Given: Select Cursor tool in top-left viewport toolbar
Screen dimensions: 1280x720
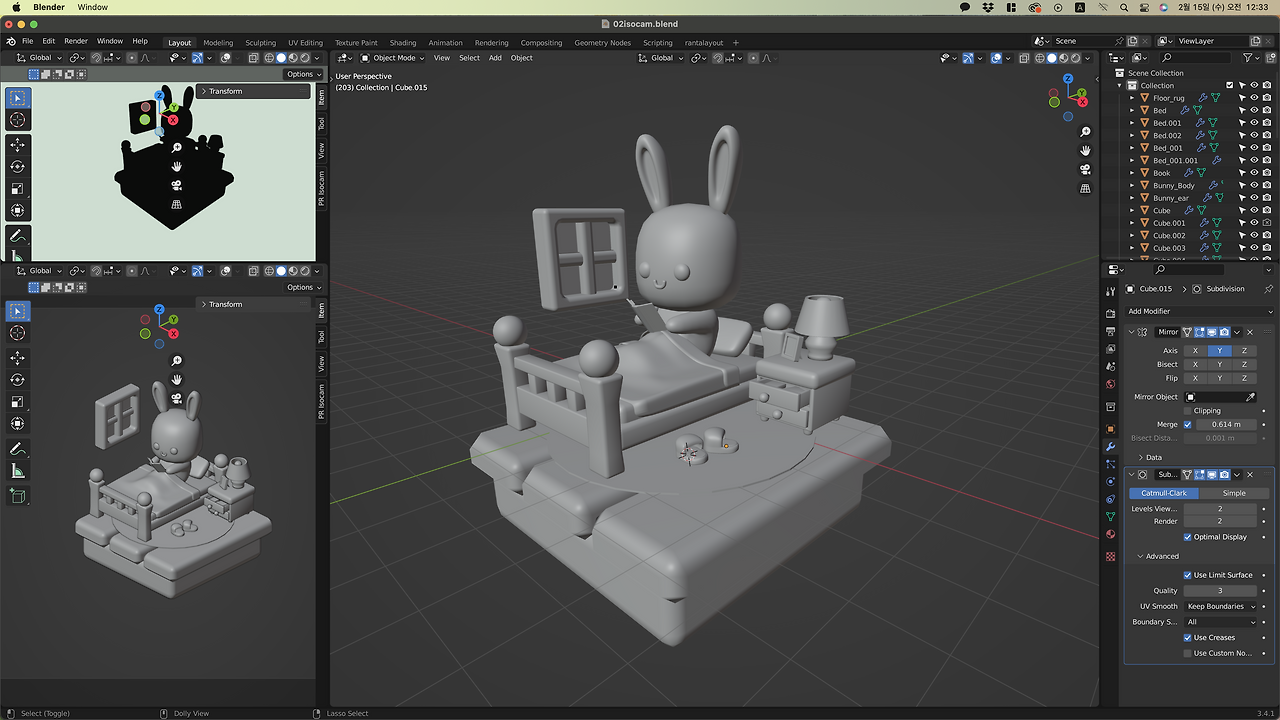Looking at the screenshot, I should pyautogui.click(x=17, y=120).
